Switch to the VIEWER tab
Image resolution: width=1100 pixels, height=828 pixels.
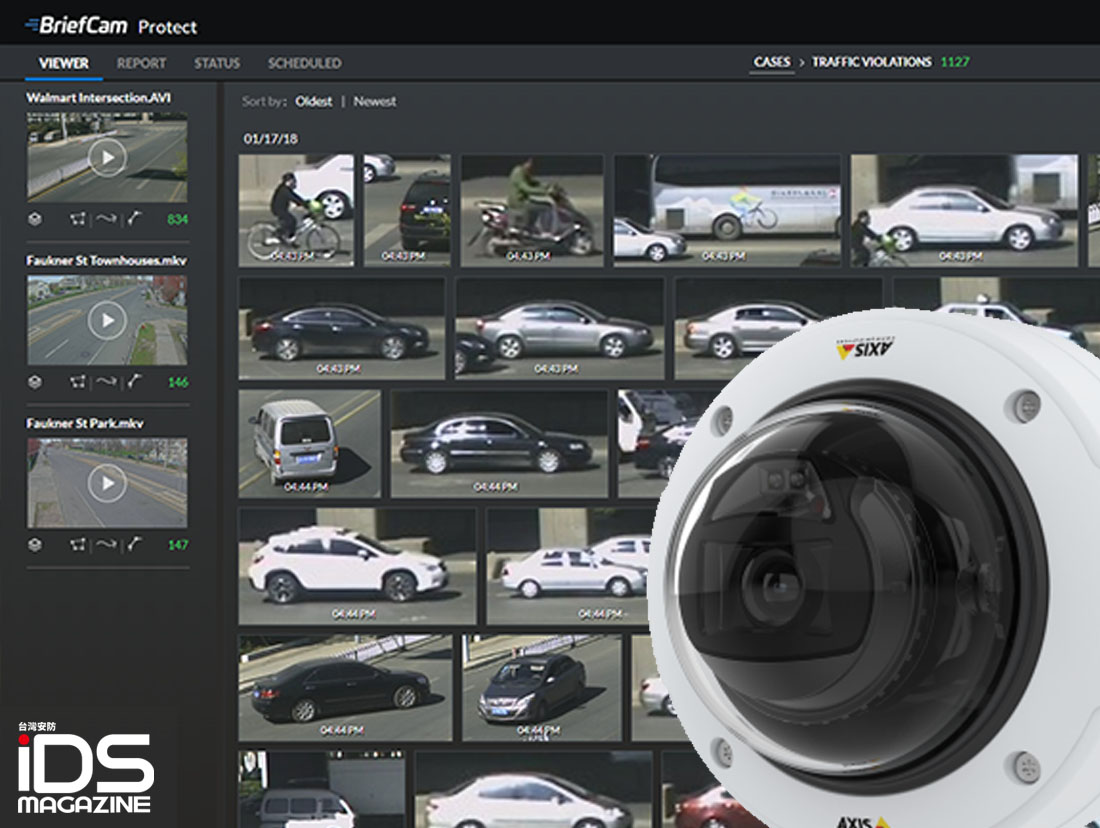(64, 63)
